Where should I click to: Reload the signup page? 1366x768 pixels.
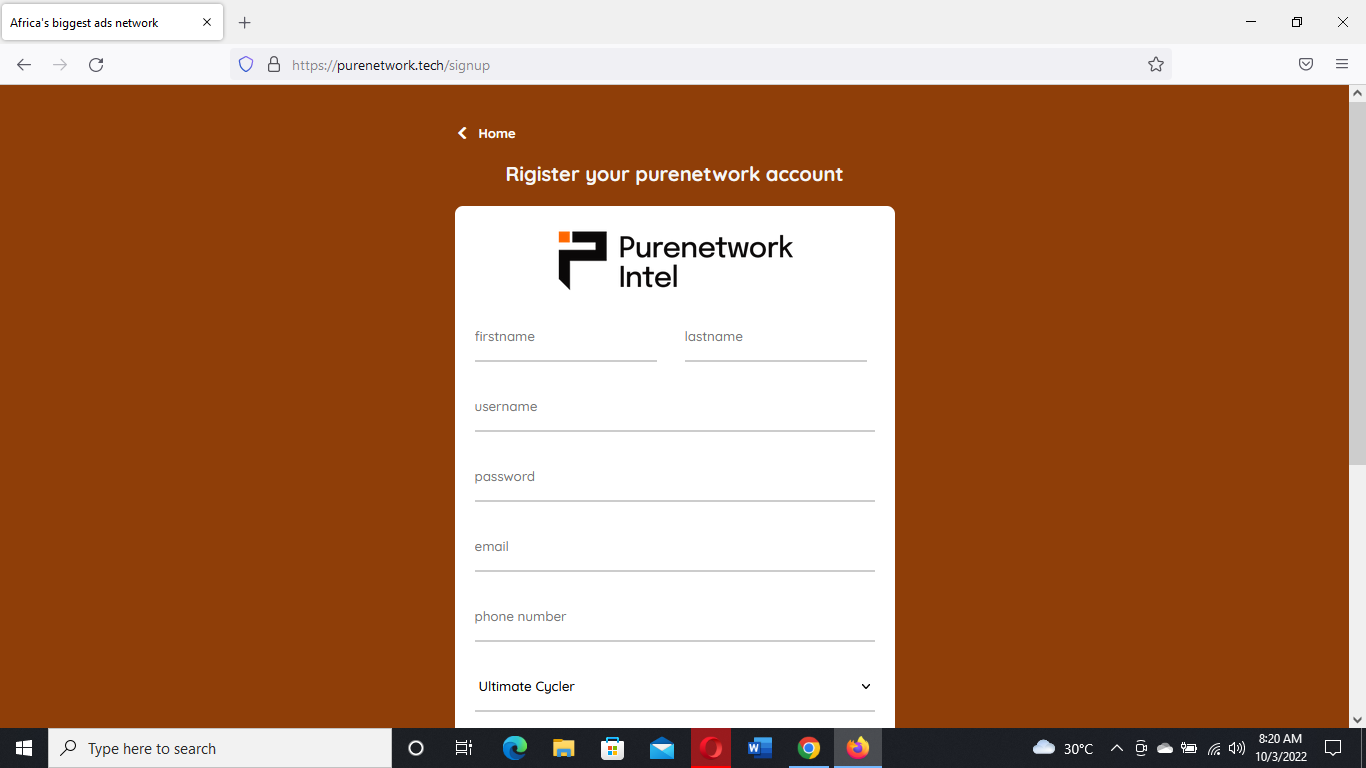pos(96,64)
